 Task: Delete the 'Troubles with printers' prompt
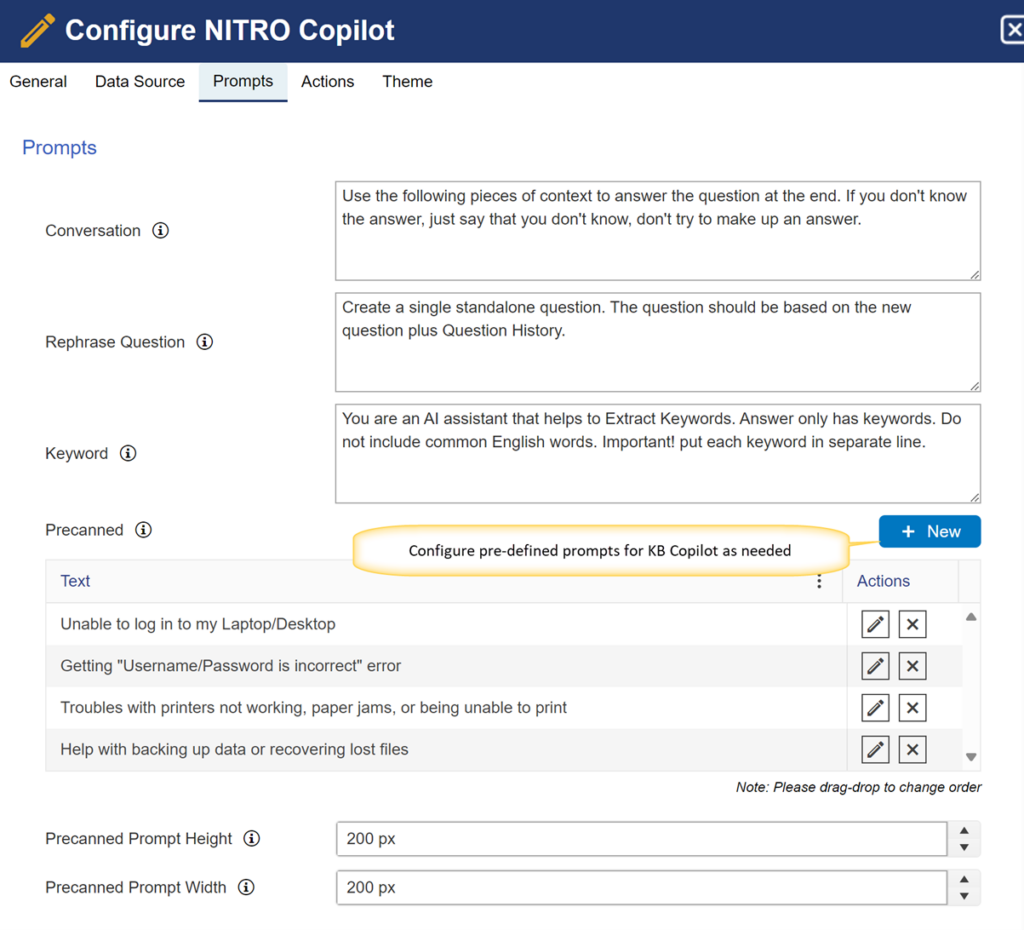[x=912, y=708]
